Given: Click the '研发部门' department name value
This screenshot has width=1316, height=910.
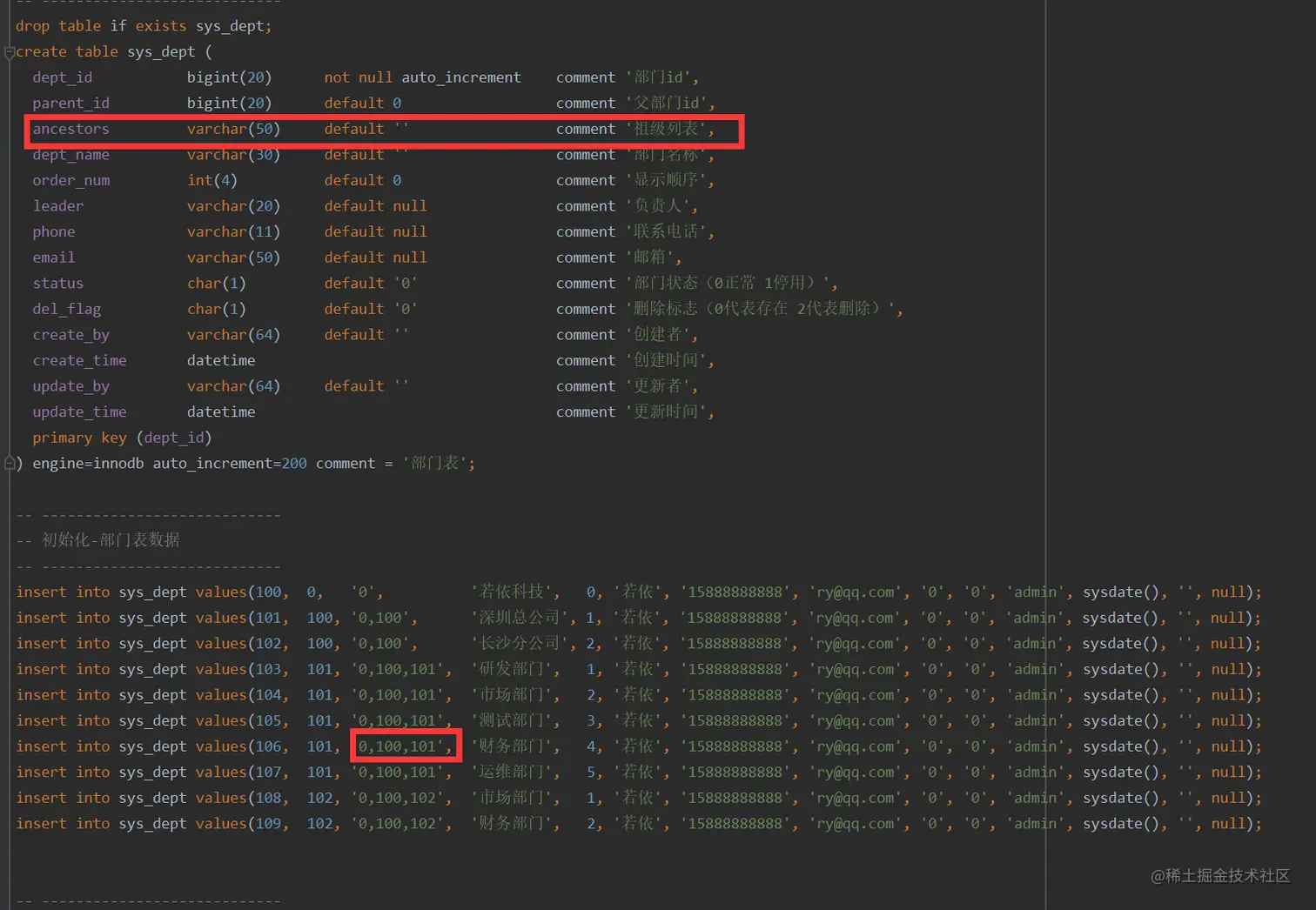Looking at the screenshot, I should coord(512,669).
